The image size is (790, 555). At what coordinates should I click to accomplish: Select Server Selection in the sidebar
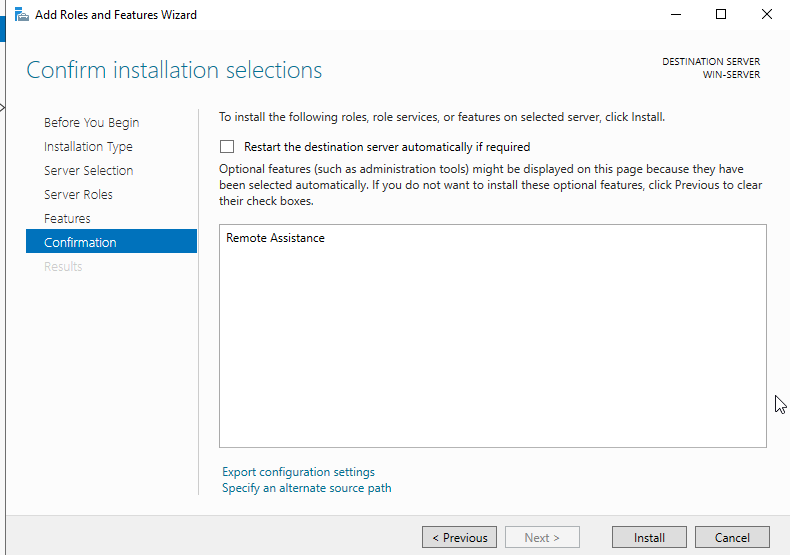point(88,170)
